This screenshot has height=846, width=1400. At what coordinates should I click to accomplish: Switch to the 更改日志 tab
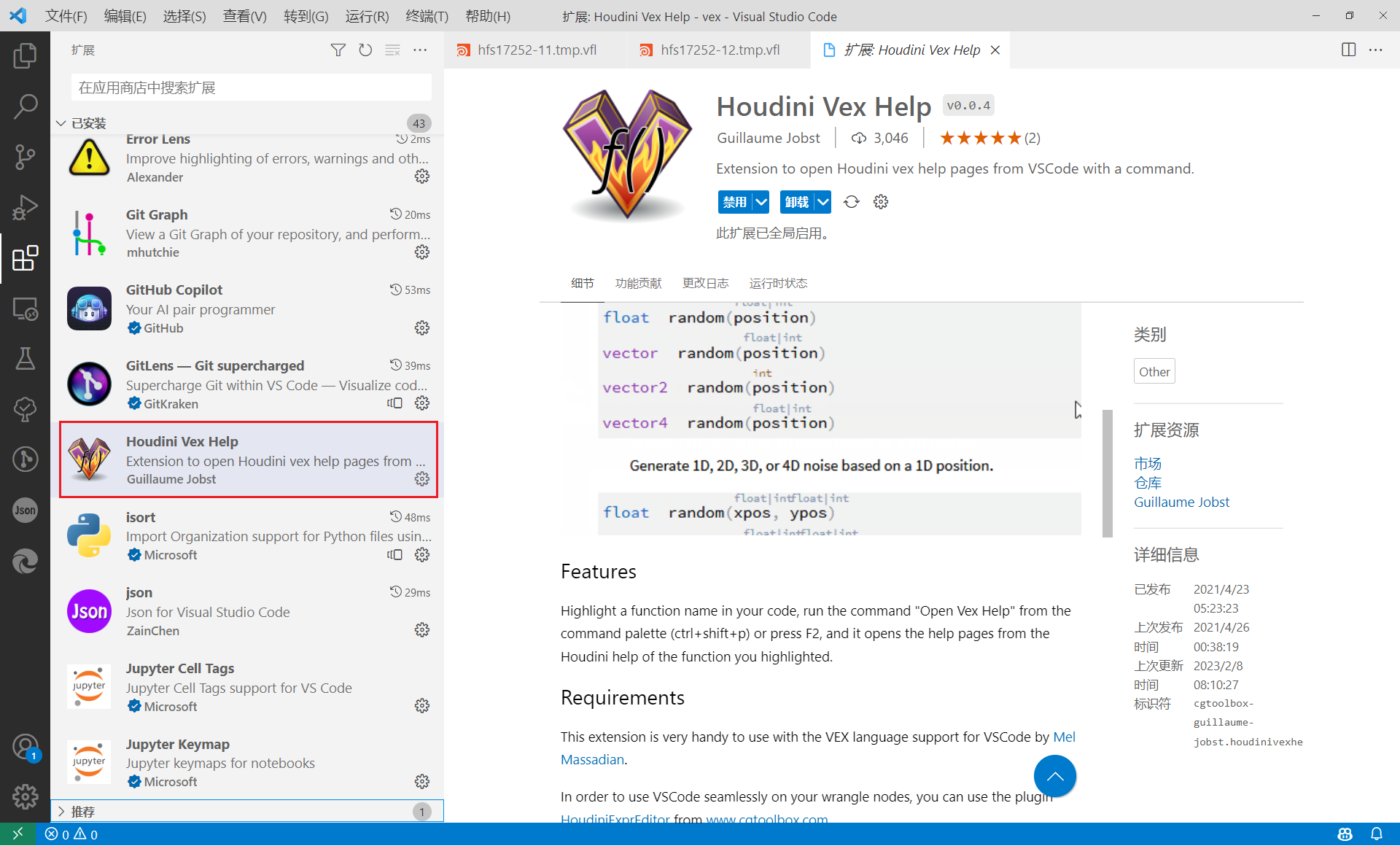coord(705,283)
